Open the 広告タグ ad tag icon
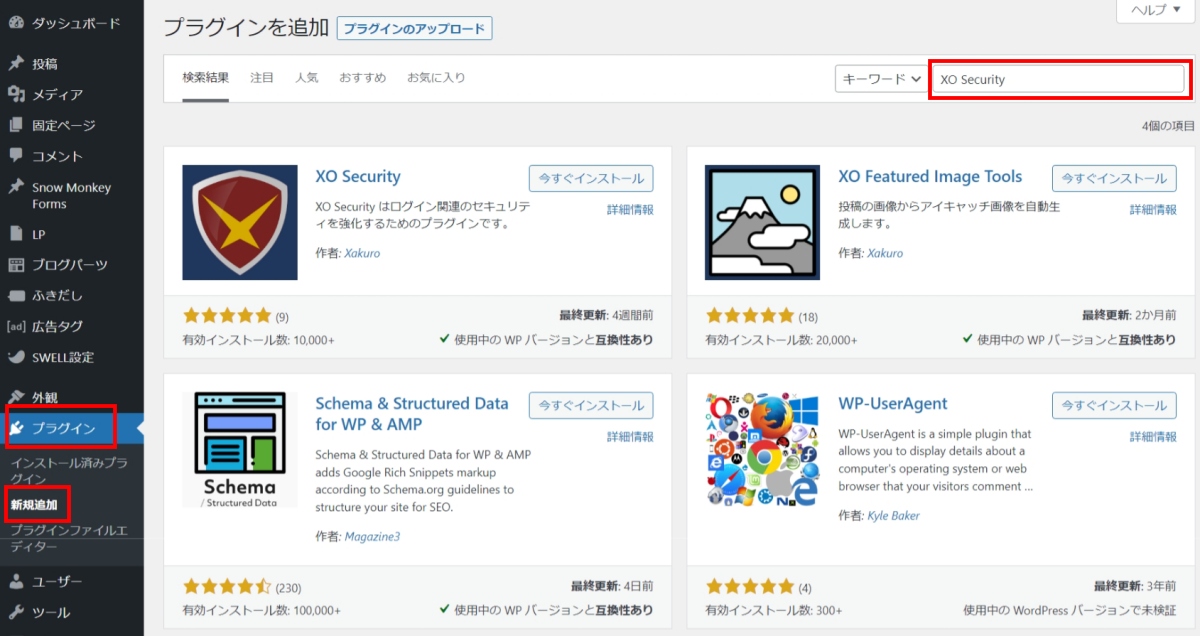Viewport: 1200px width, 636px height. pos(13,325)
